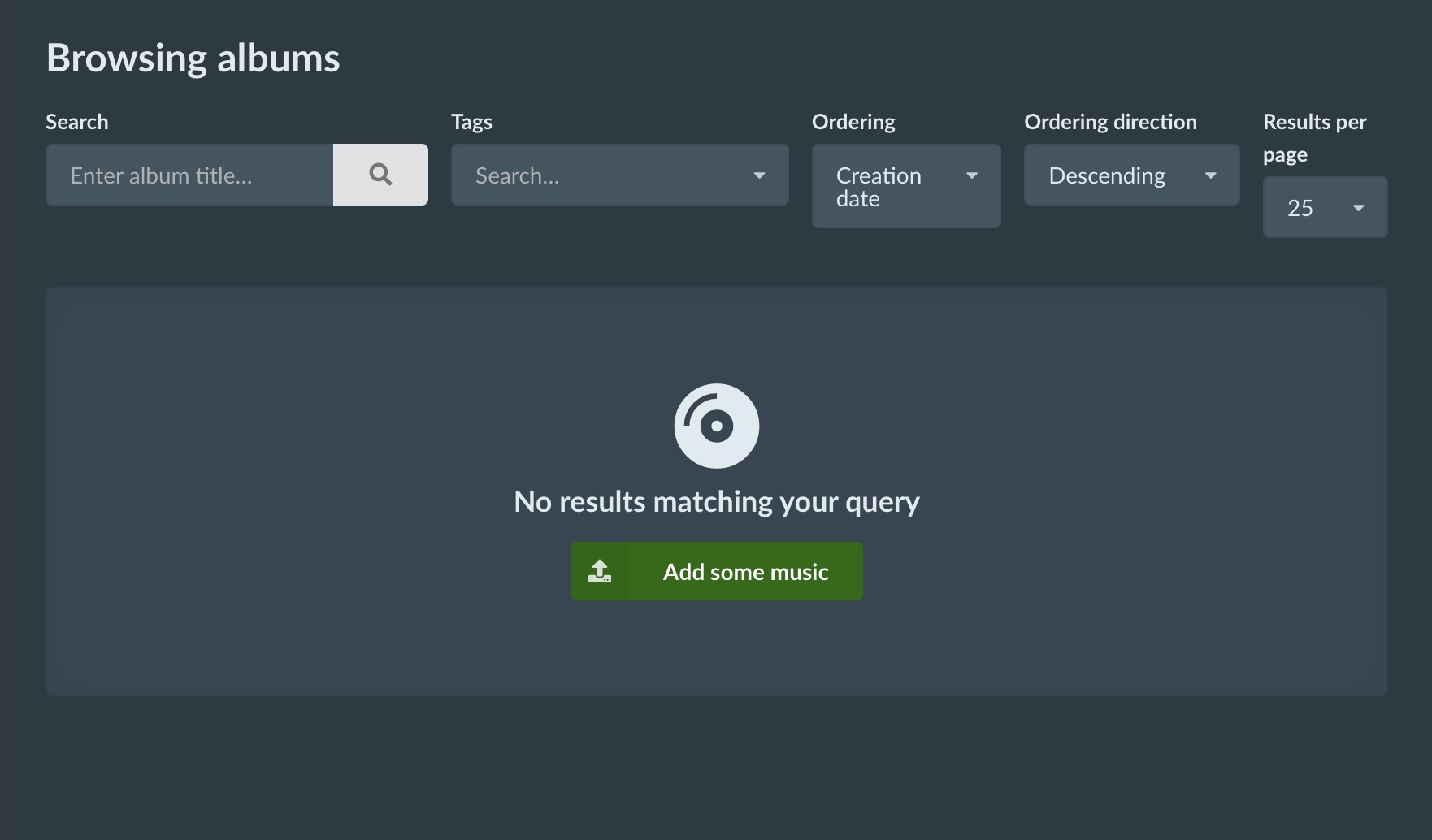The height and width of the screenshot is (840, 1432).
Task: Click the Ordering direction caret arrow
Action: [x=1210, y=175]
